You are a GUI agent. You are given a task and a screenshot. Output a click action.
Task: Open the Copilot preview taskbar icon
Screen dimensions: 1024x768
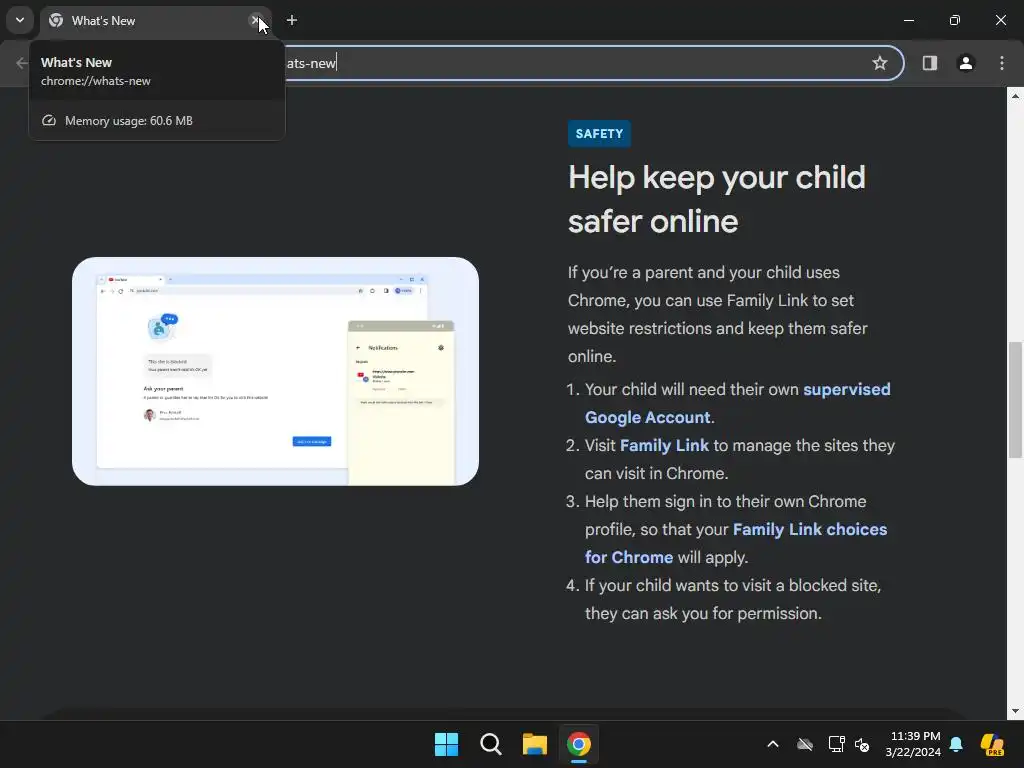992,744
